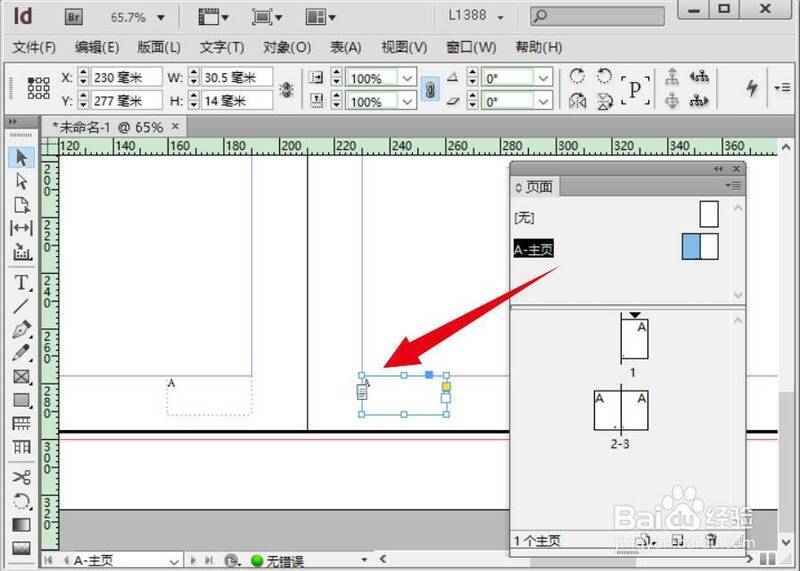This screenshot has width=800, height=571.
Task: Select the Pen tool
Action: coord(22,330)
